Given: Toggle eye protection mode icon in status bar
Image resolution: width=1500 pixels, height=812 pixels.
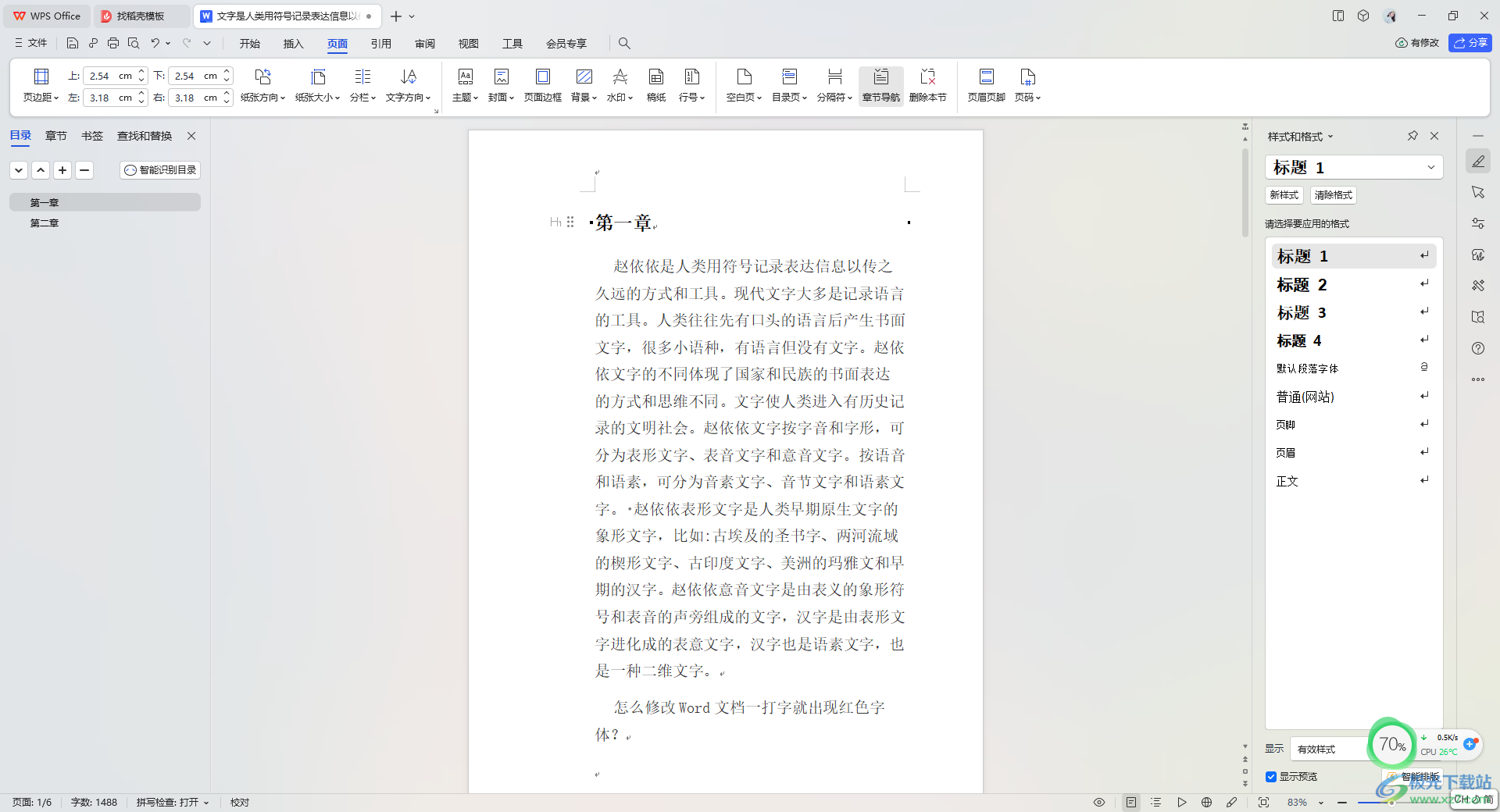Looking at the screenshot, I should coord(1099,803).
